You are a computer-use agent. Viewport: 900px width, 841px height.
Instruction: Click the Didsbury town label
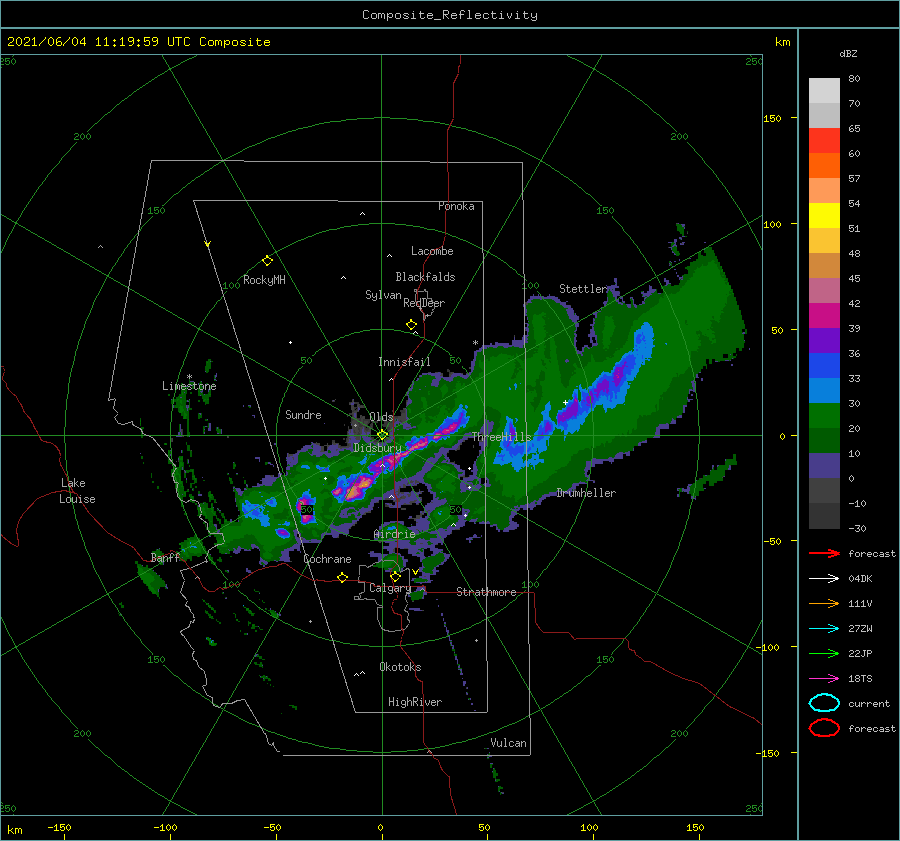click(378, 448)
